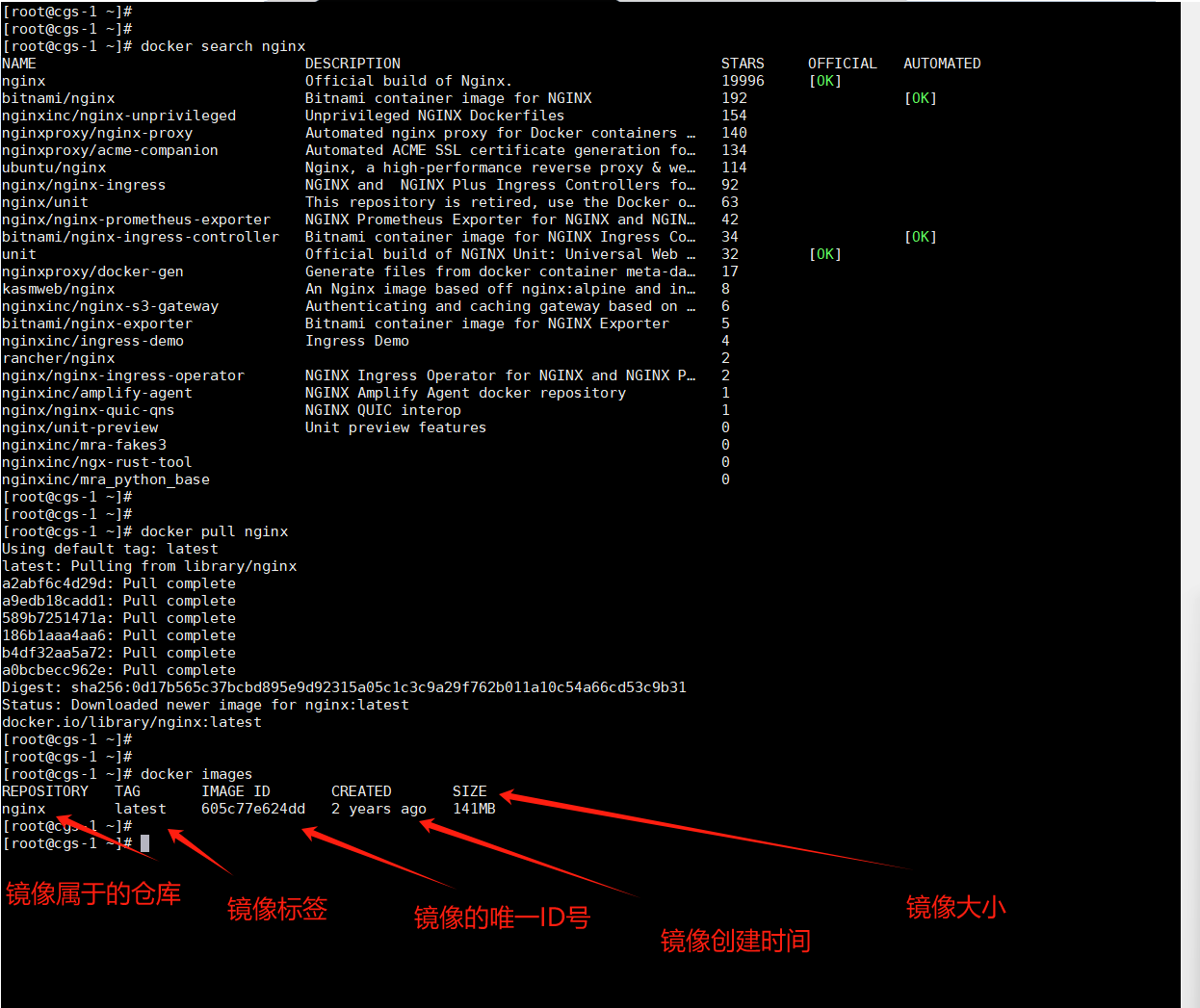1200x1008 pixels.
Task: Click the [OK] official mark in the 19996-star row
Action: pos(825,81)
